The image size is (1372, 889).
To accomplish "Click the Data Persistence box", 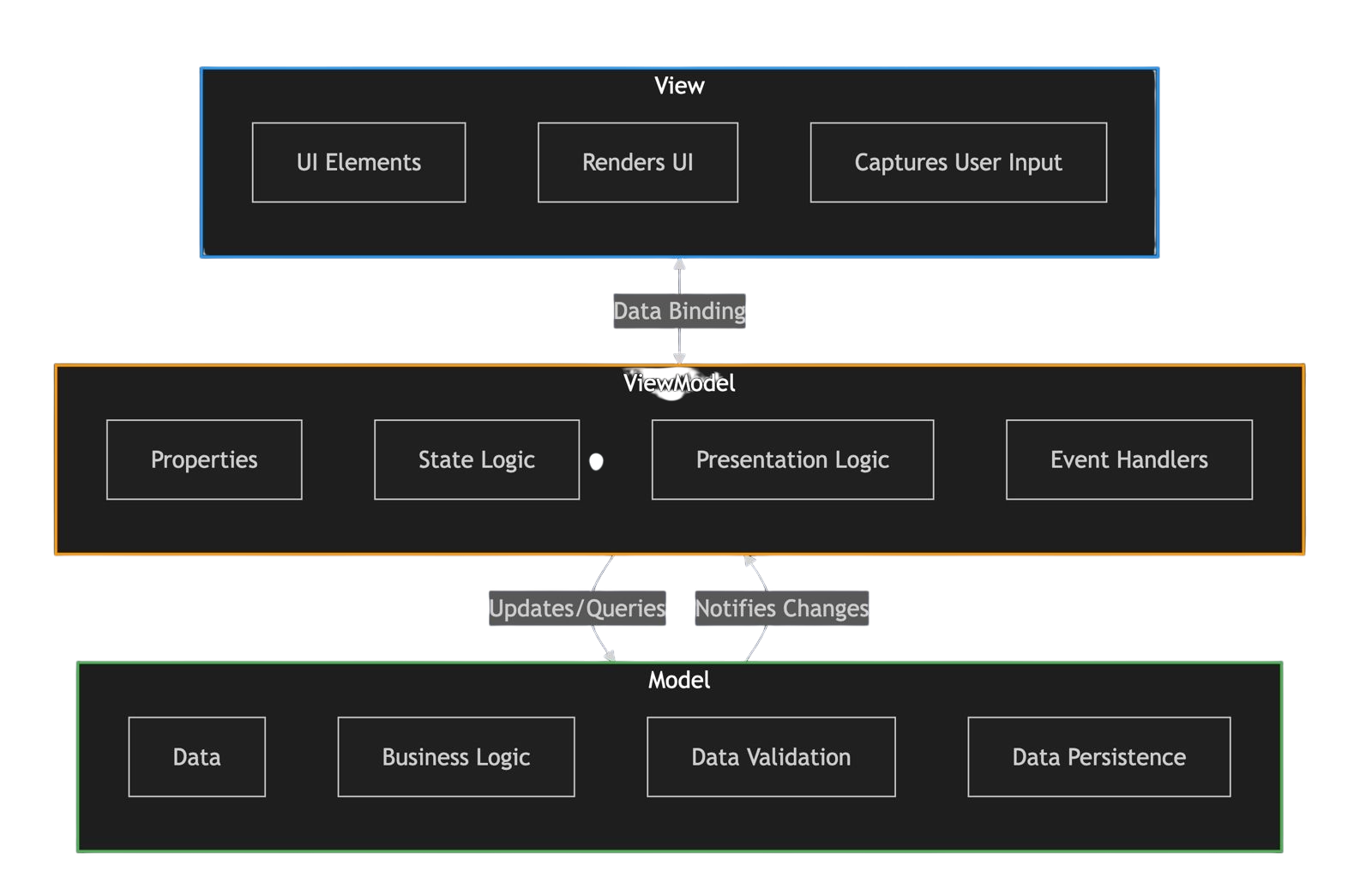I will (1098, 757).
